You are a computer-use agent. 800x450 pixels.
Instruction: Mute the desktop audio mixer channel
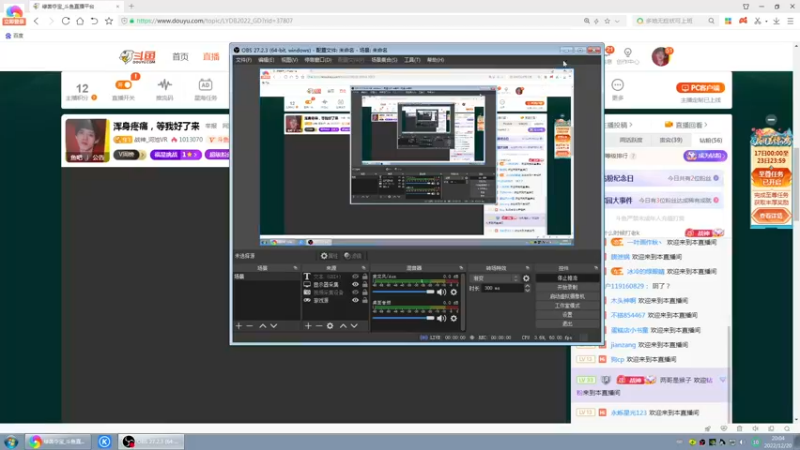(x=441, y=318)
